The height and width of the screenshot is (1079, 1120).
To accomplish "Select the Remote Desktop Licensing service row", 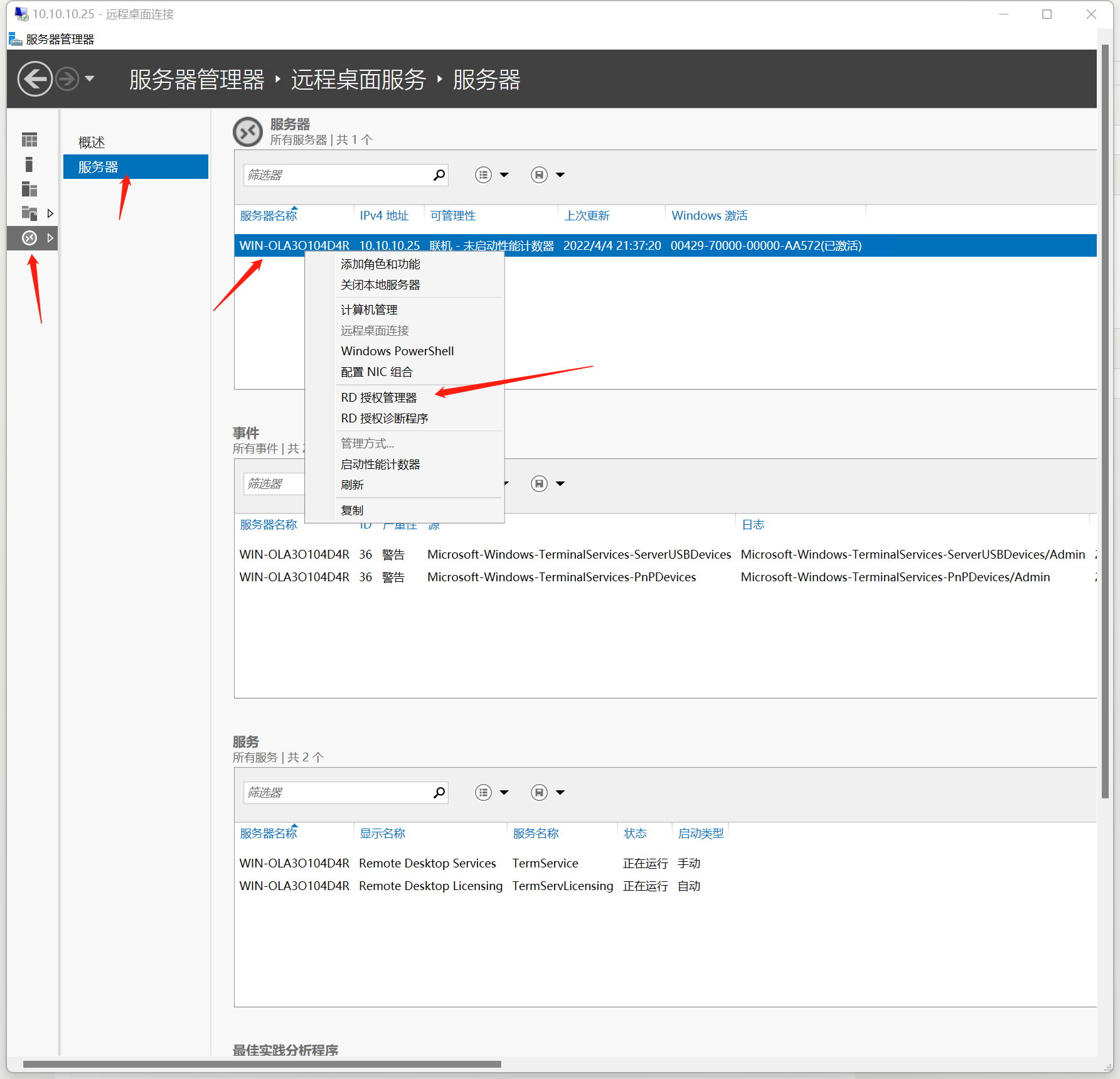I will click(665, 886).
